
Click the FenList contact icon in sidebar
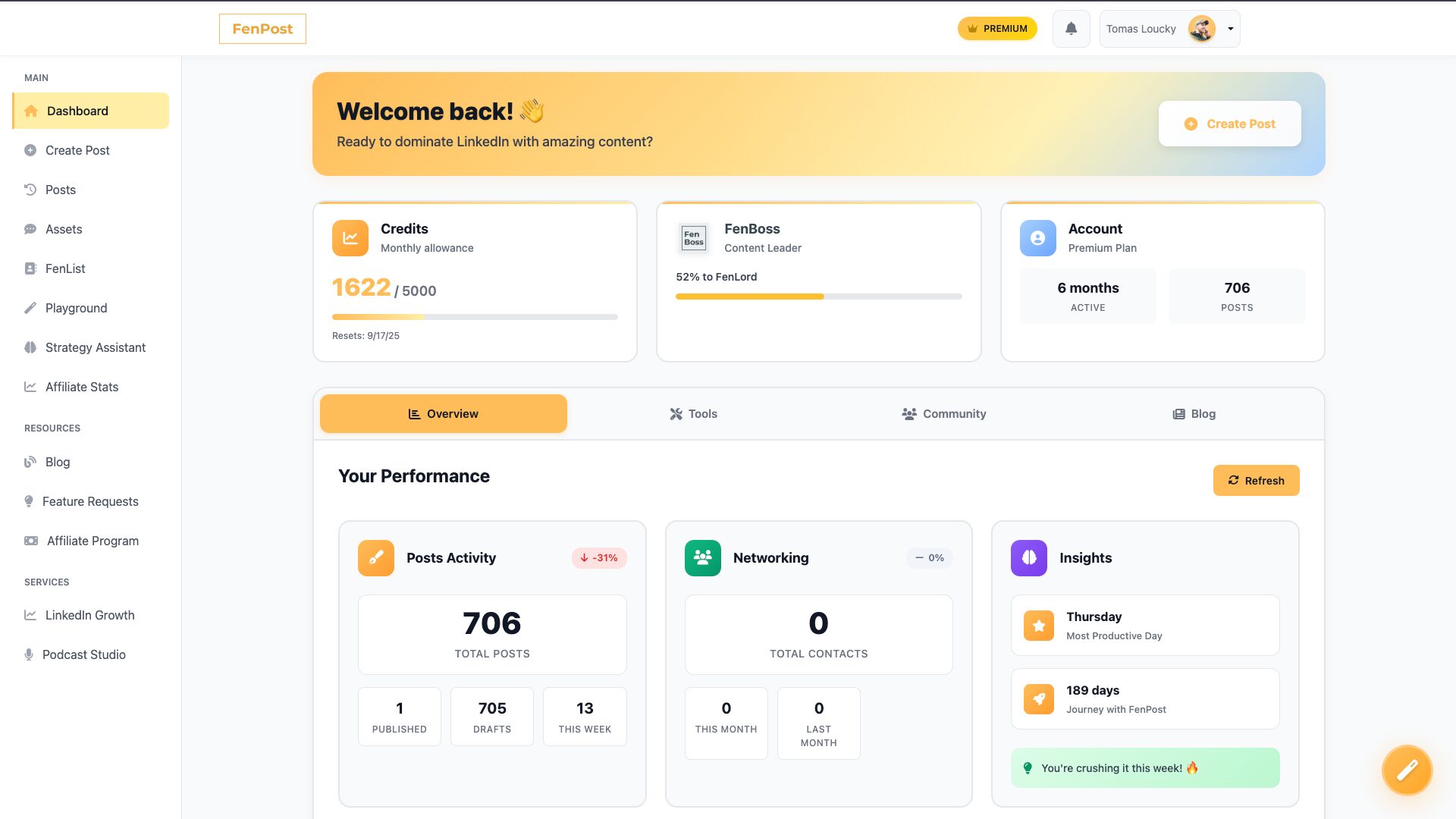coord(30,268)
